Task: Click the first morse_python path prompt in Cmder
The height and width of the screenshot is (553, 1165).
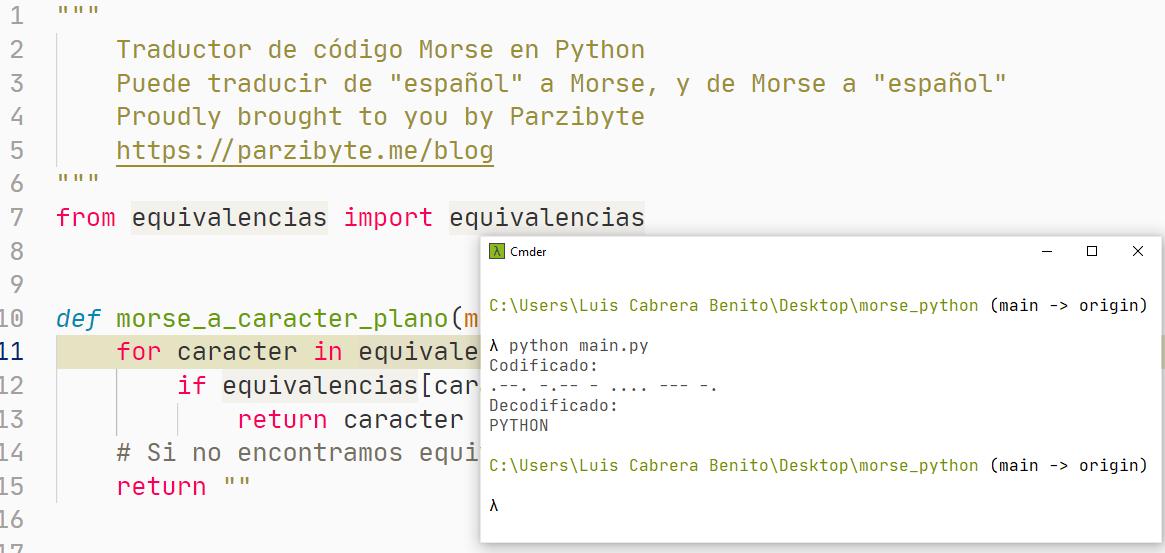Action: pos(733,305)
